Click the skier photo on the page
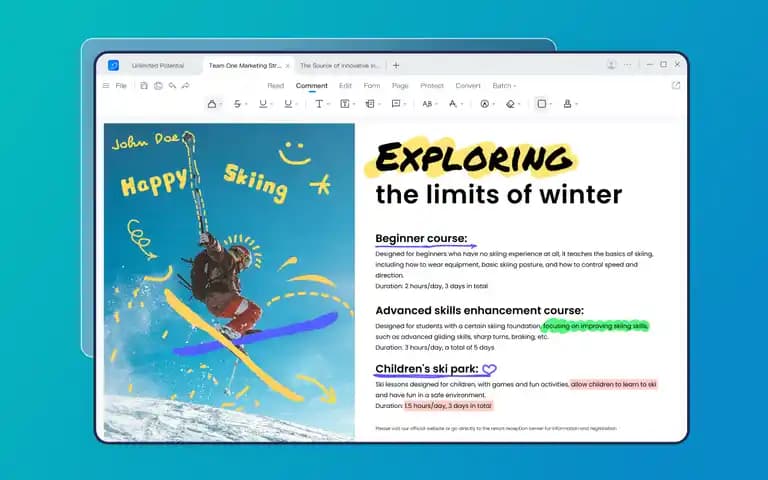This screenshot has height=480, width=768. 229,282
